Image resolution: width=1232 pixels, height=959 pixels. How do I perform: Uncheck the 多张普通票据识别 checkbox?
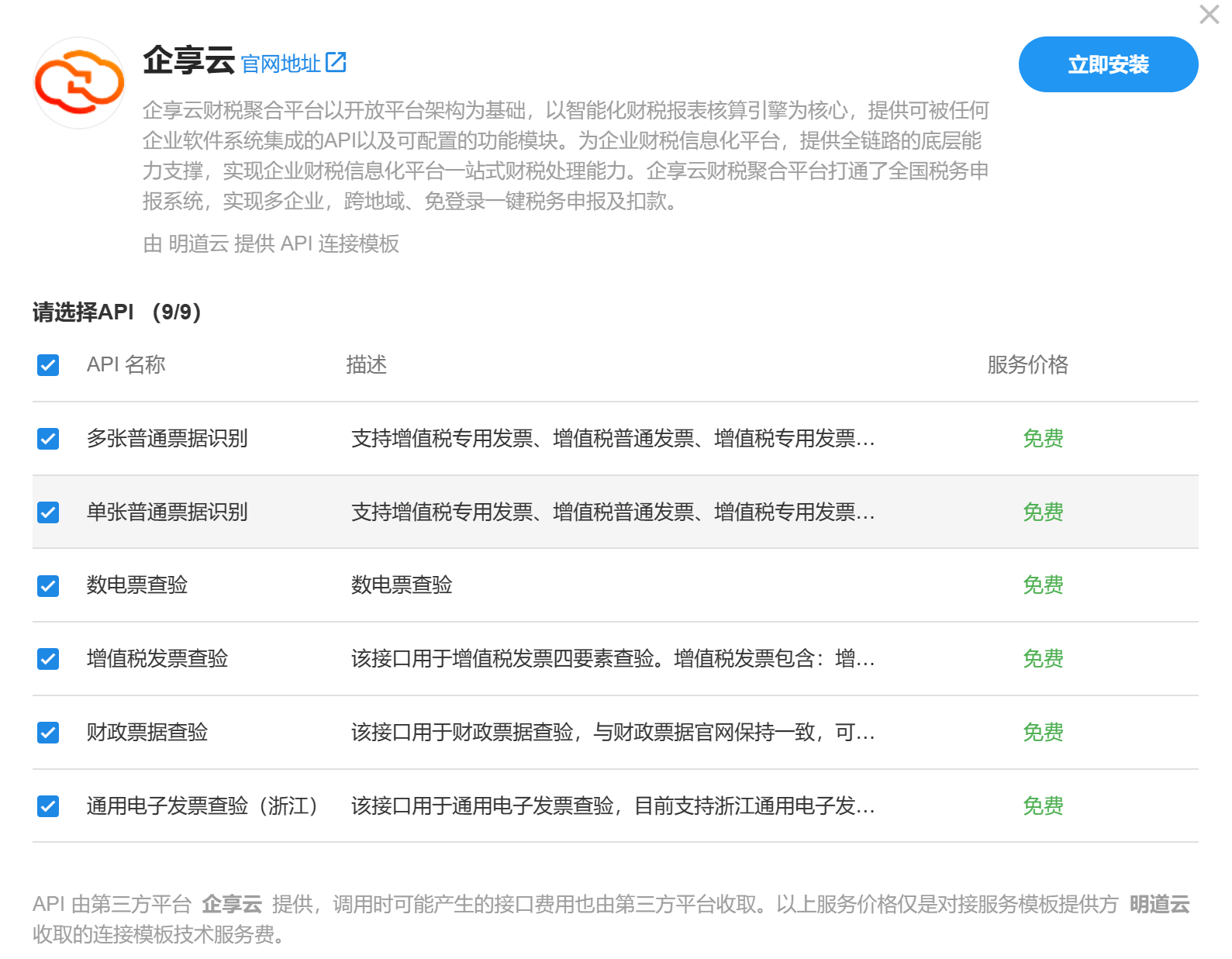(x=48, y=439)
